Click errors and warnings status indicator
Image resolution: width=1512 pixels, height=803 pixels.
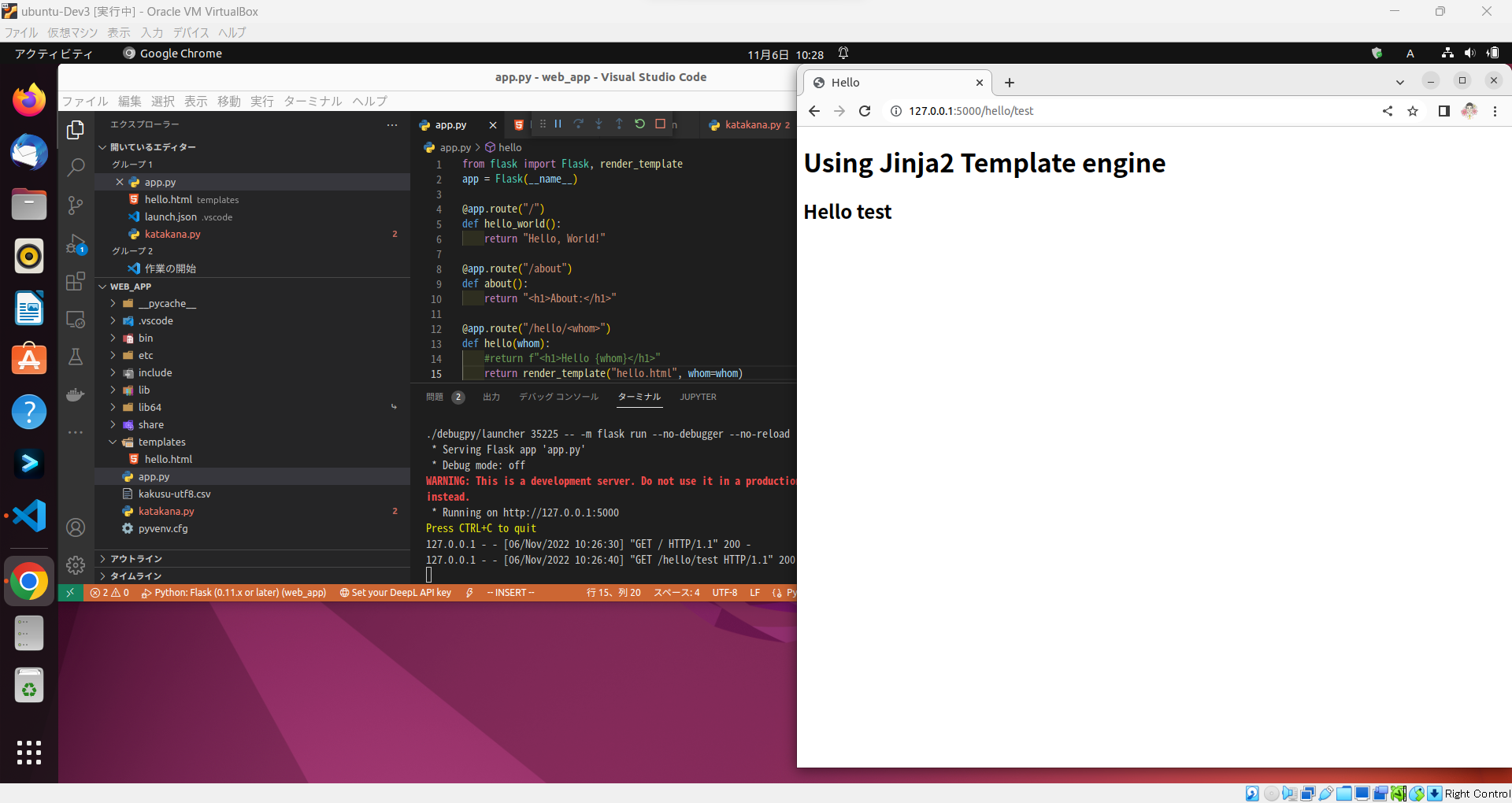109,593
